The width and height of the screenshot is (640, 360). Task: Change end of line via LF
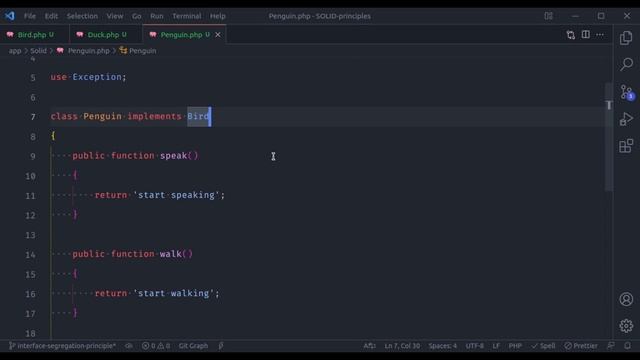click(496, 346)
